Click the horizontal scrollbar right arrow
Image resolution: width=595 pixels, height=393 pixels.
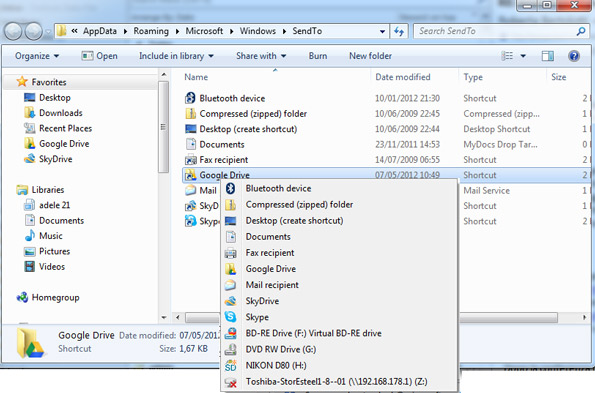click(x=584, y=317)
